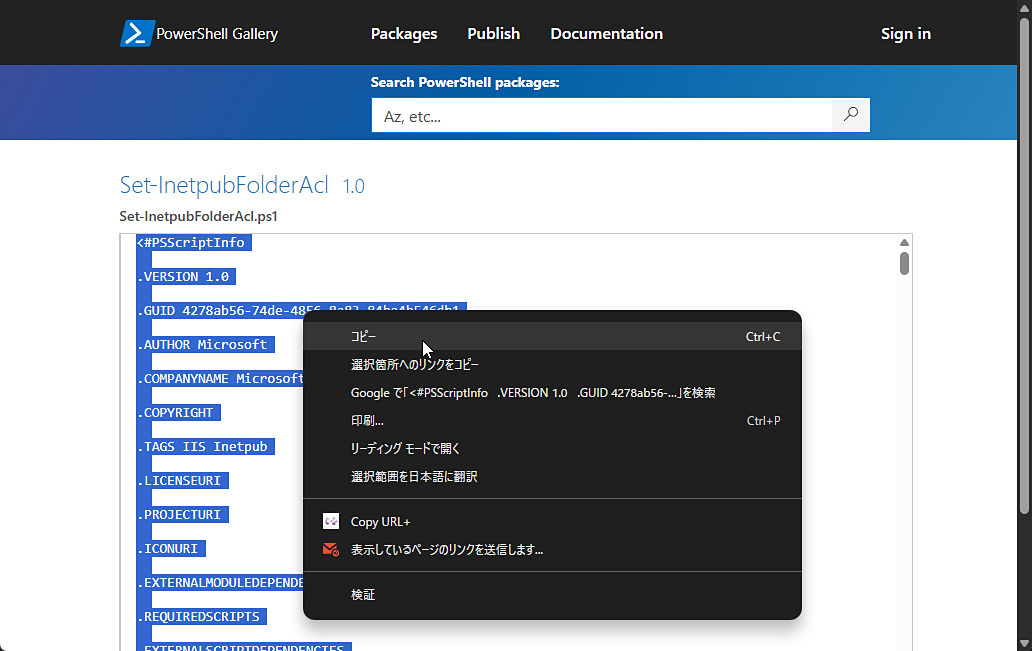Click the code viewer scrollbar thumb
1032x651 pixels.
[904, 263]
